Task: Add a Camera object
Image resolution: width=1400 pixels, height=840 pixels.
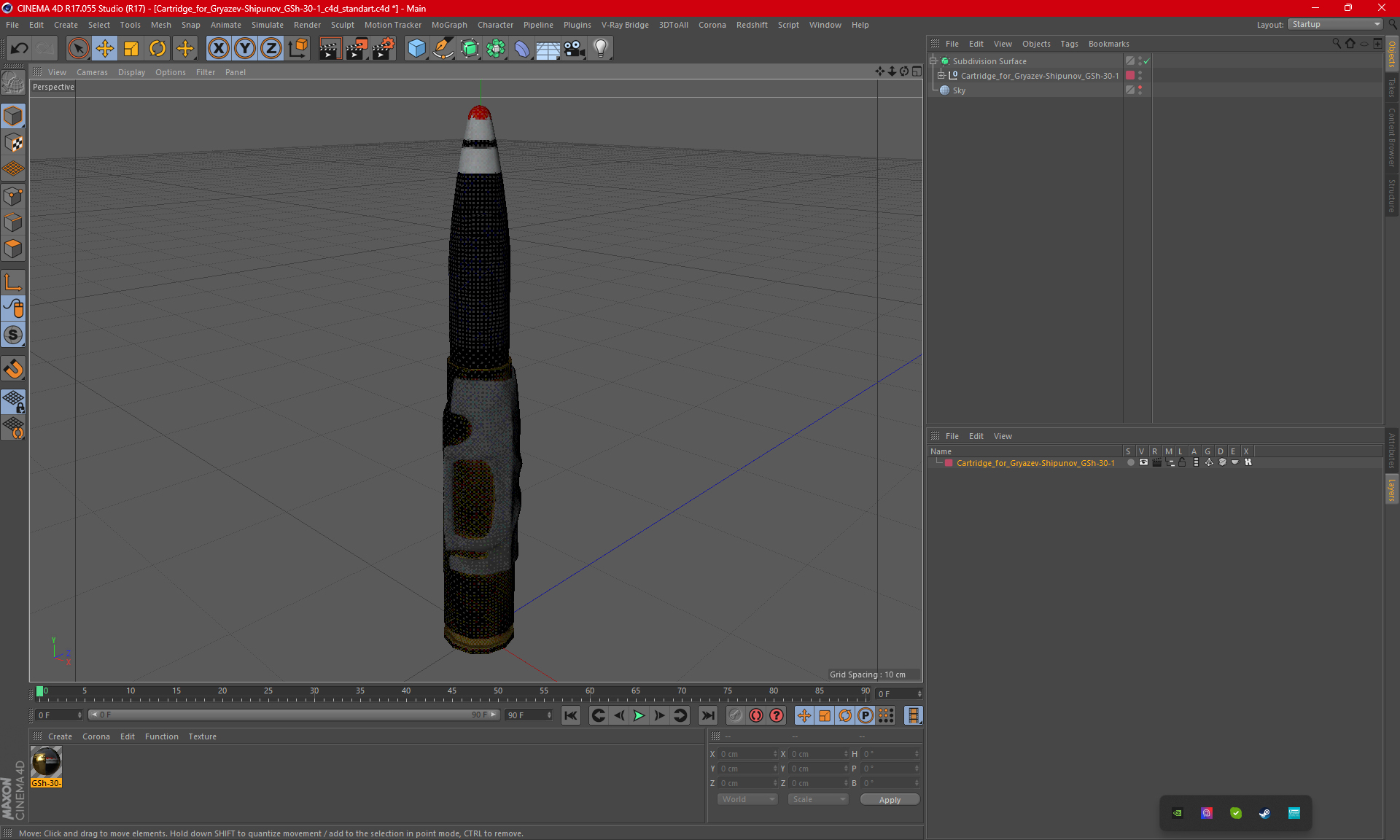Action: click(x=575, y=48)
